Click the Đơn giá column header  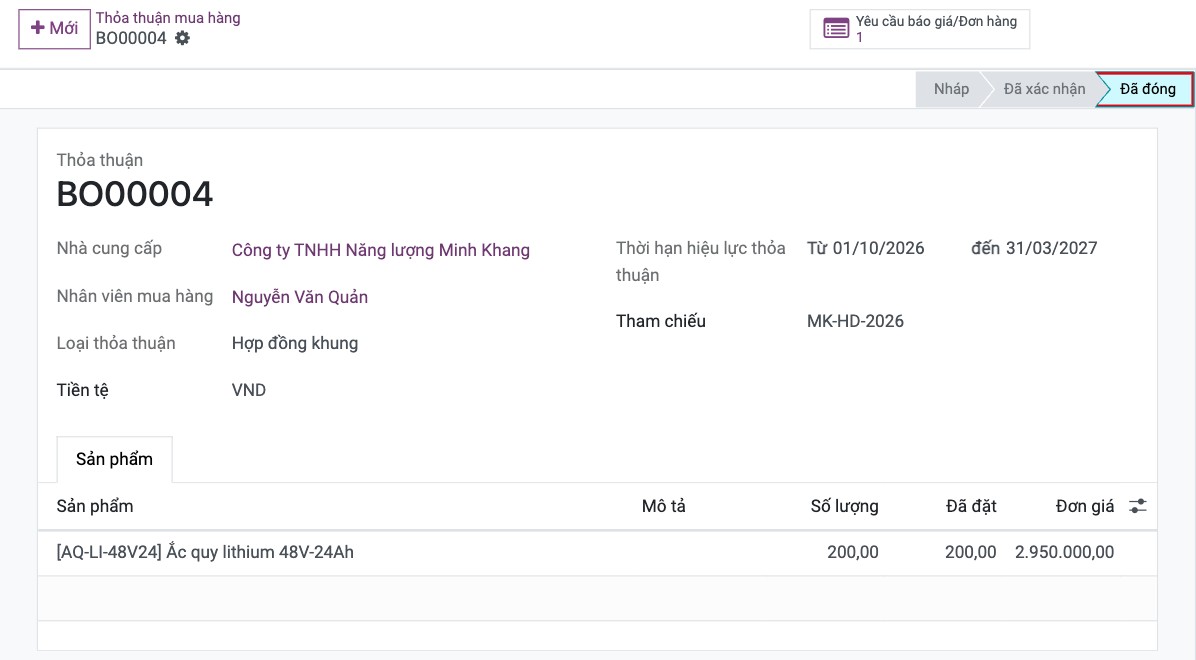tap(1085, 506)
